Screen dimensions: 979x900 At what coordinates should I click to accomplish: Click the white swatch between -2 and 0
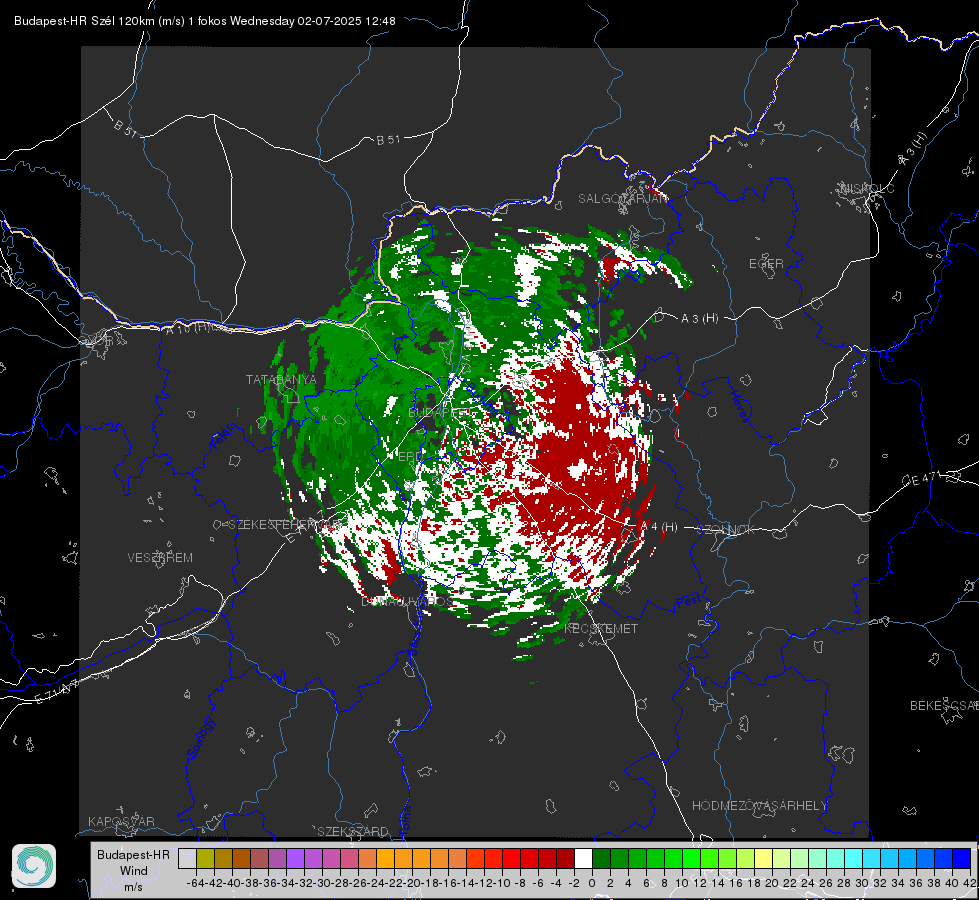[x=583, y=859]
